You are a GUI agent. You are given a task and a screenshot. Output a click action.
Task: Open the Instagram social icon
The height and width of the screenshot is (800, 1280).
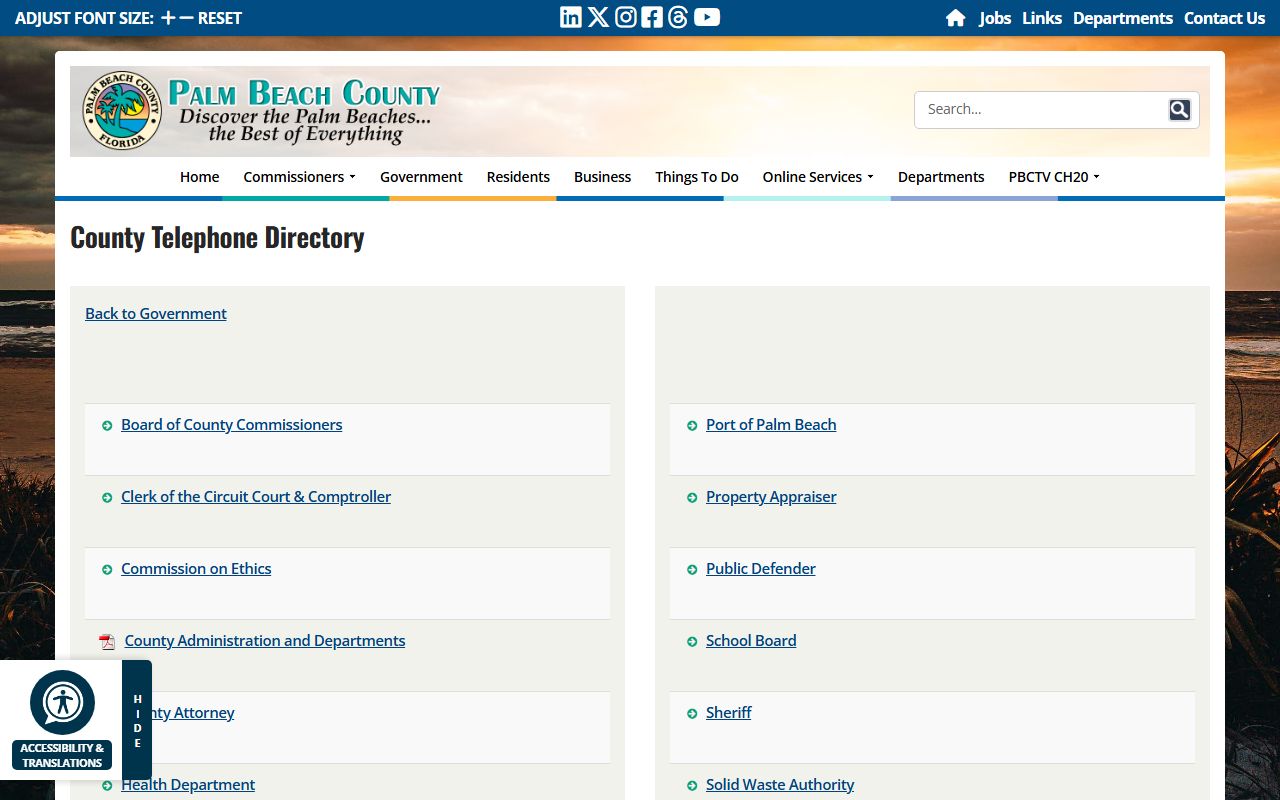click(626, 17)
